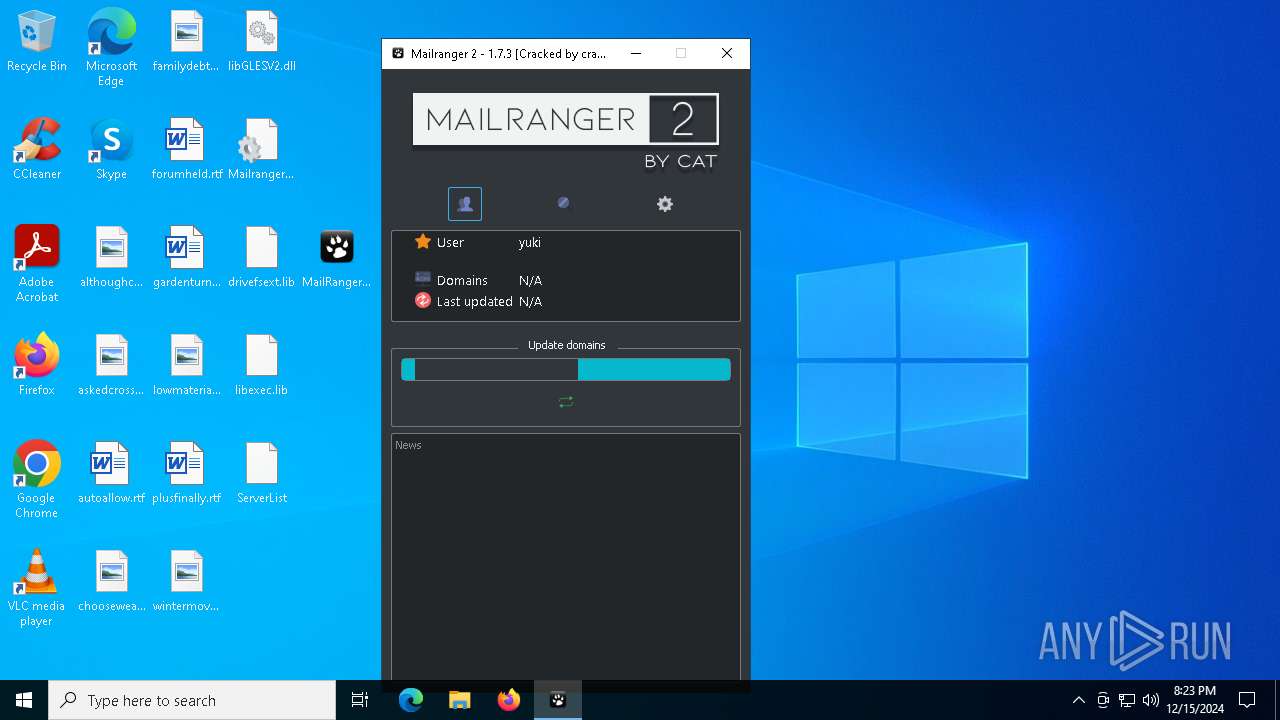This screenshot has height=720, width=1280.
Task: Launch Firefox from the taskbar
Action: click(509, 700)
